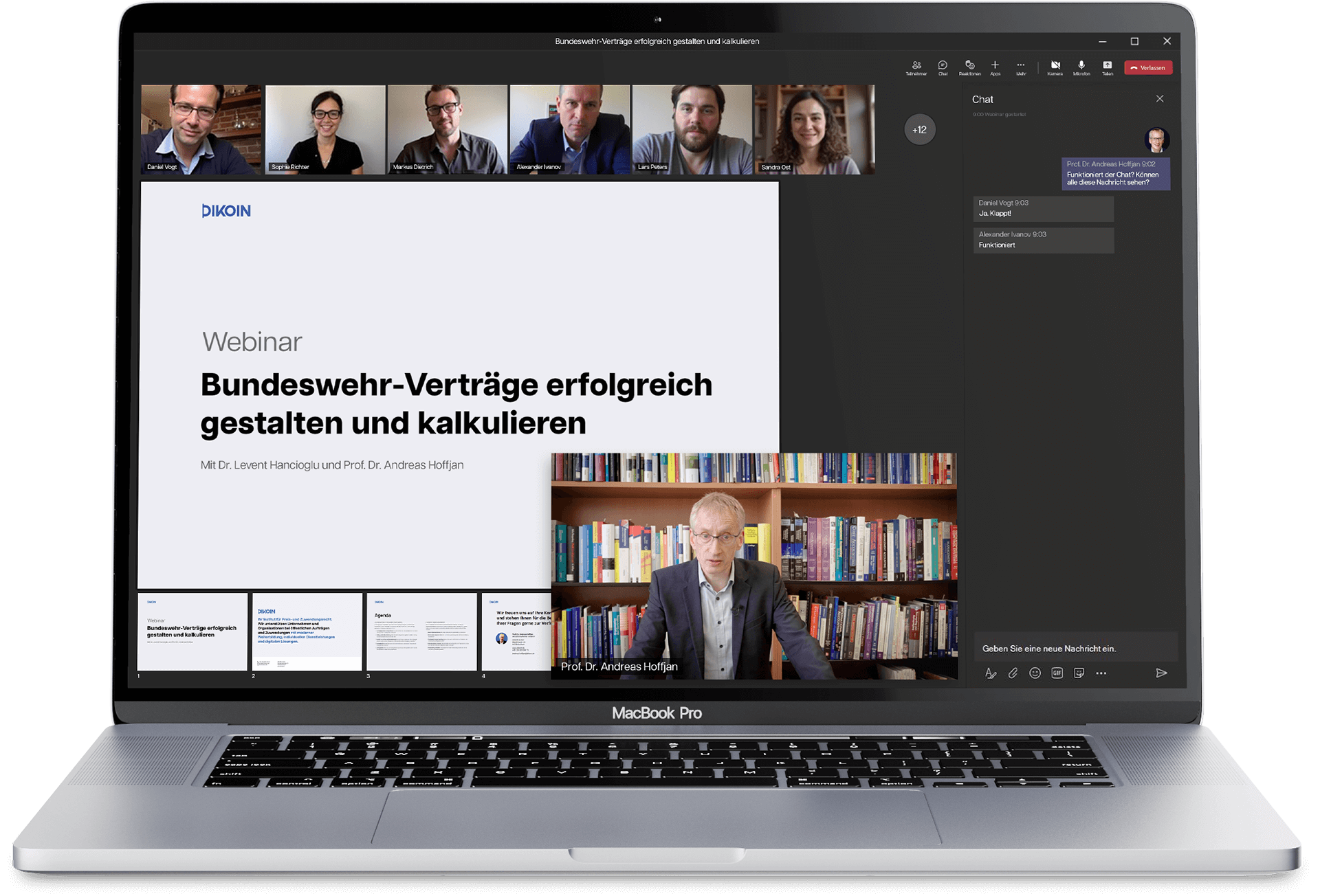The width and height of the screenshot is (1320, 896).
Task: Toggle the Chat panel from the toolbar
Action: 943,67
